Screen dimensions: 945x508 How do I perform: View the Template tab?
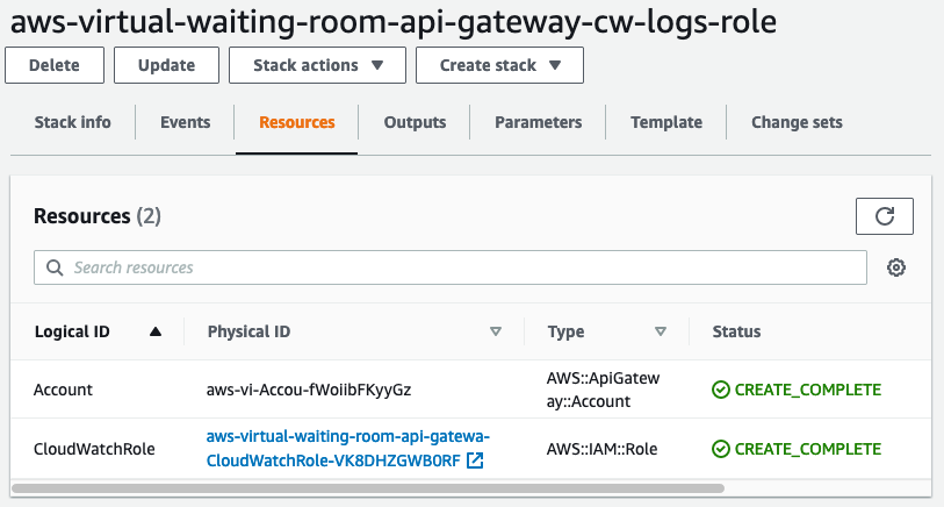pyautogui.click(x=666, y=123)
